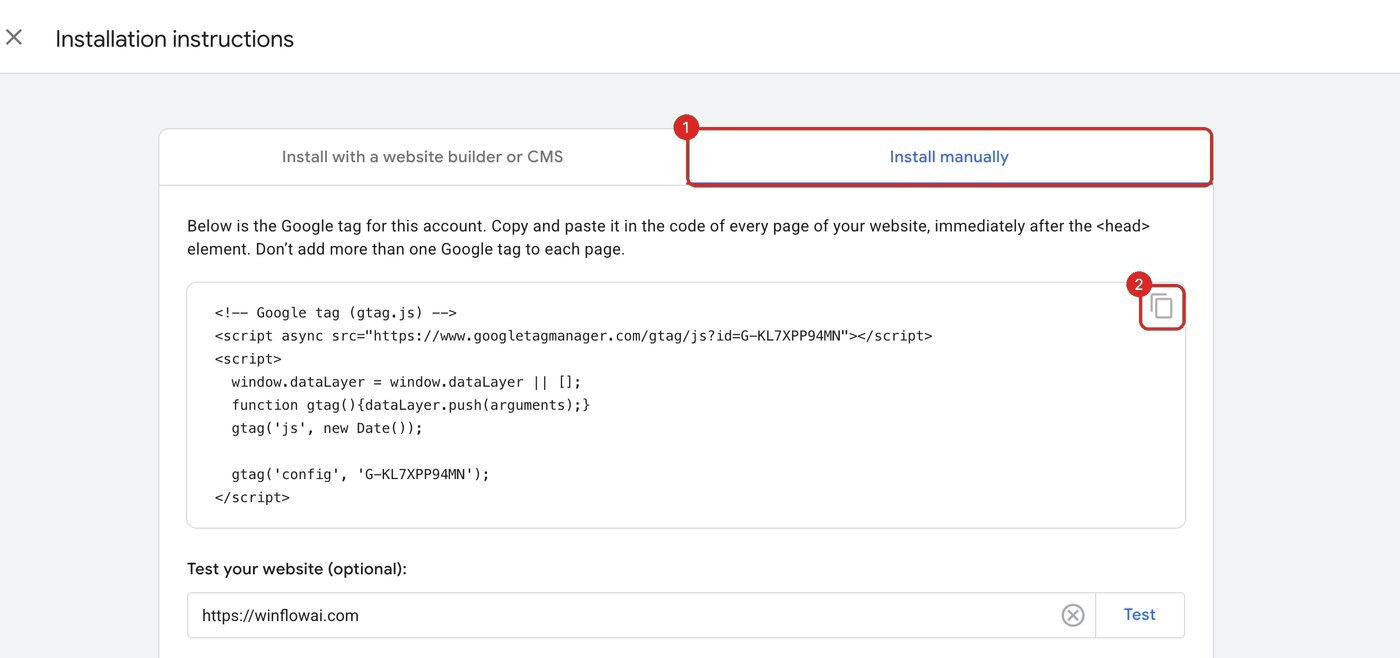1400x658 pixels.
Task: Click the googletagmanager script src line
Action: pyautogui.click(x=573, y=336)
